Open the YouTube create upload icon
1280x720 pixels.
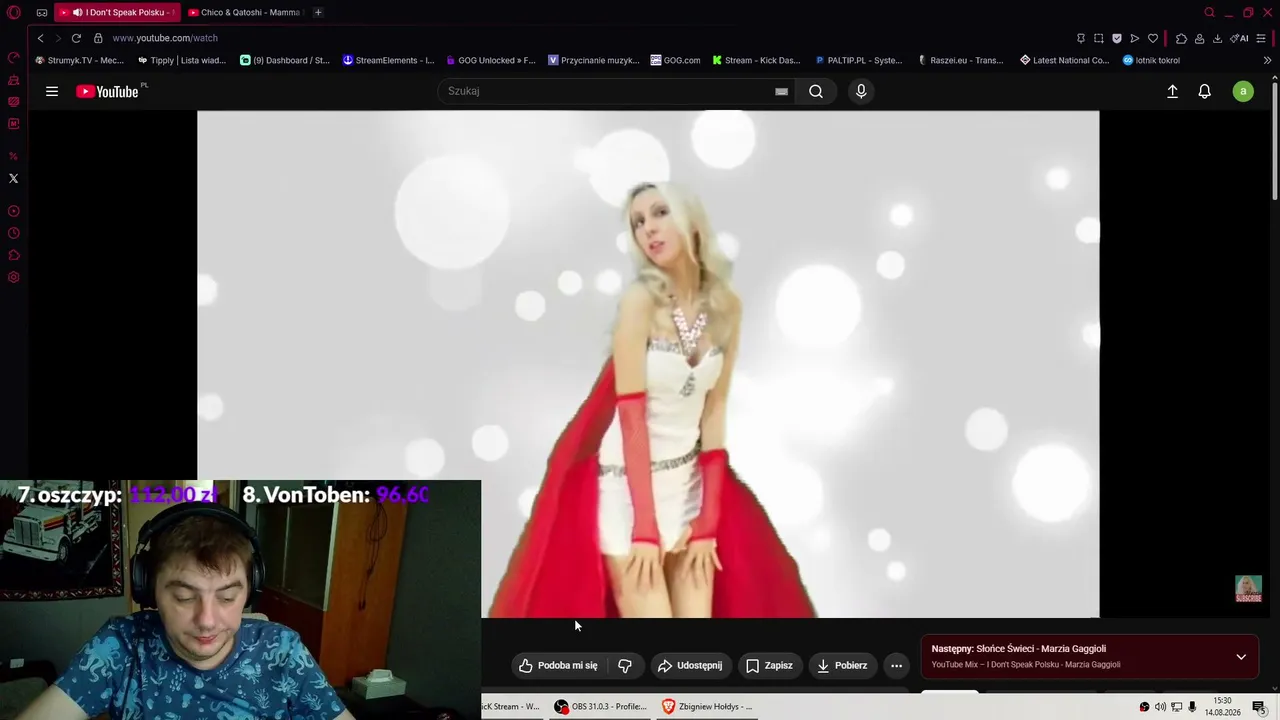point(1173,91)
